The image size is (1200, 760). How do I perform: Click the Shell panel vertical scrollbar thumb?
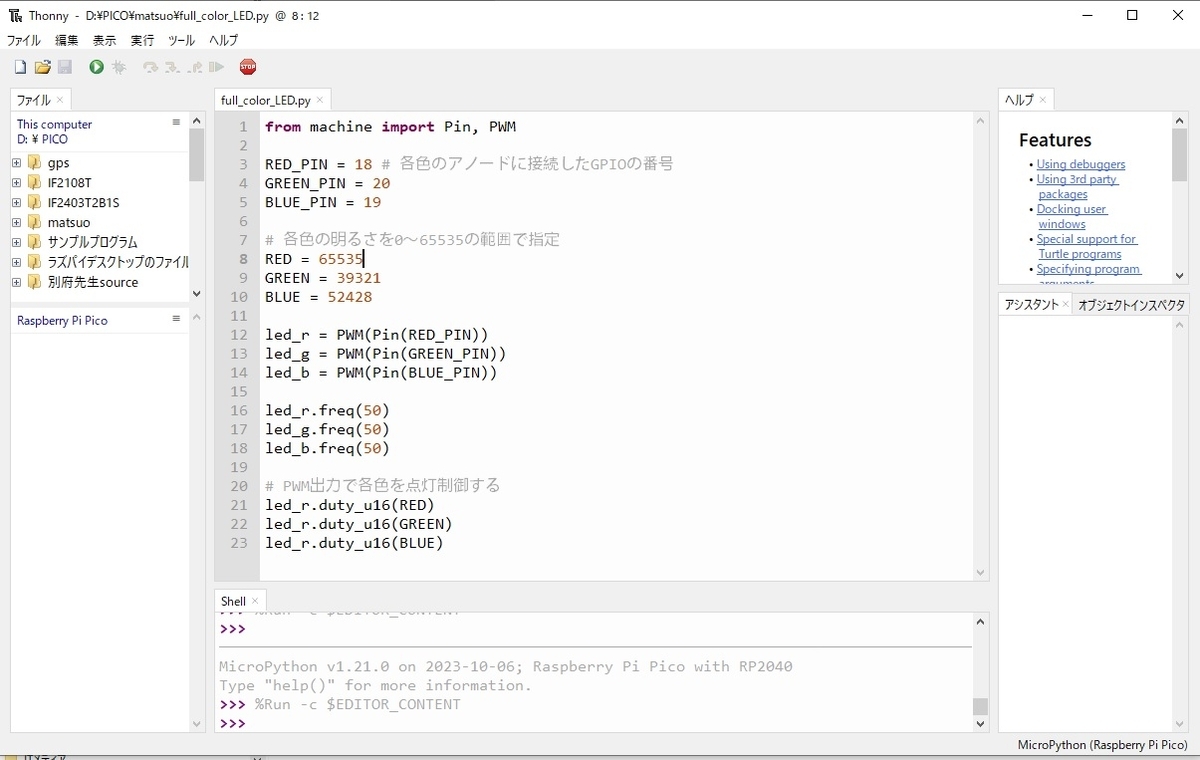(981, 706)
